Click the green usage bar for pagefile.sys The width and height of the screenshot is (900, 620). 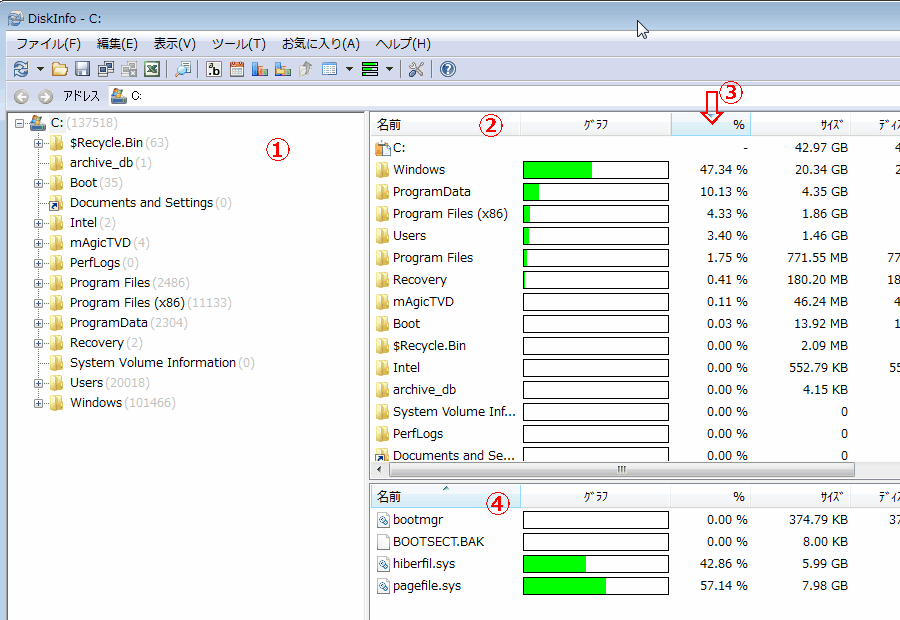(565, 586)
